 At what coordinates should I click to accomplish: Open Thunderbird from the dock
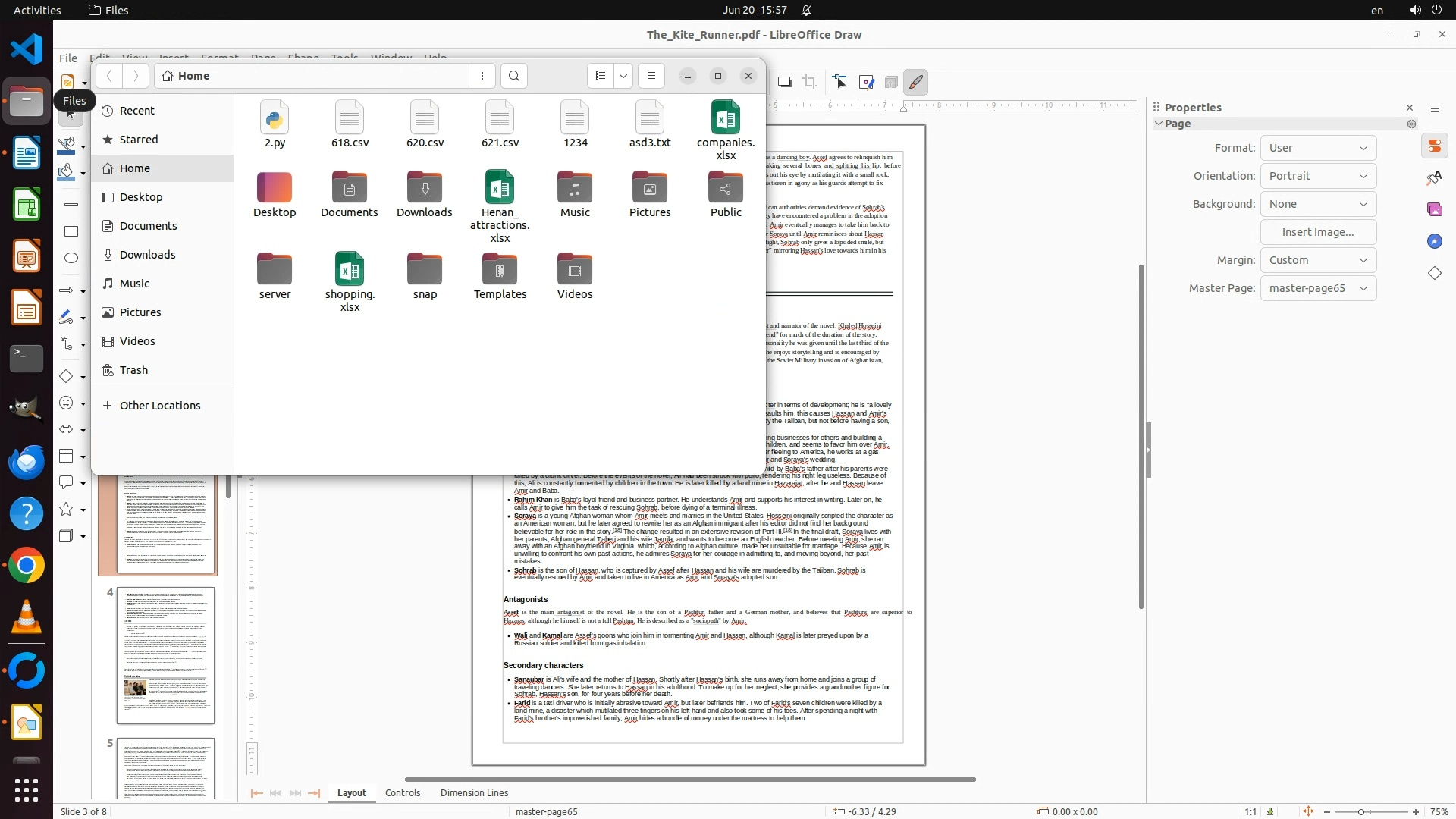[x=27, y=461]
